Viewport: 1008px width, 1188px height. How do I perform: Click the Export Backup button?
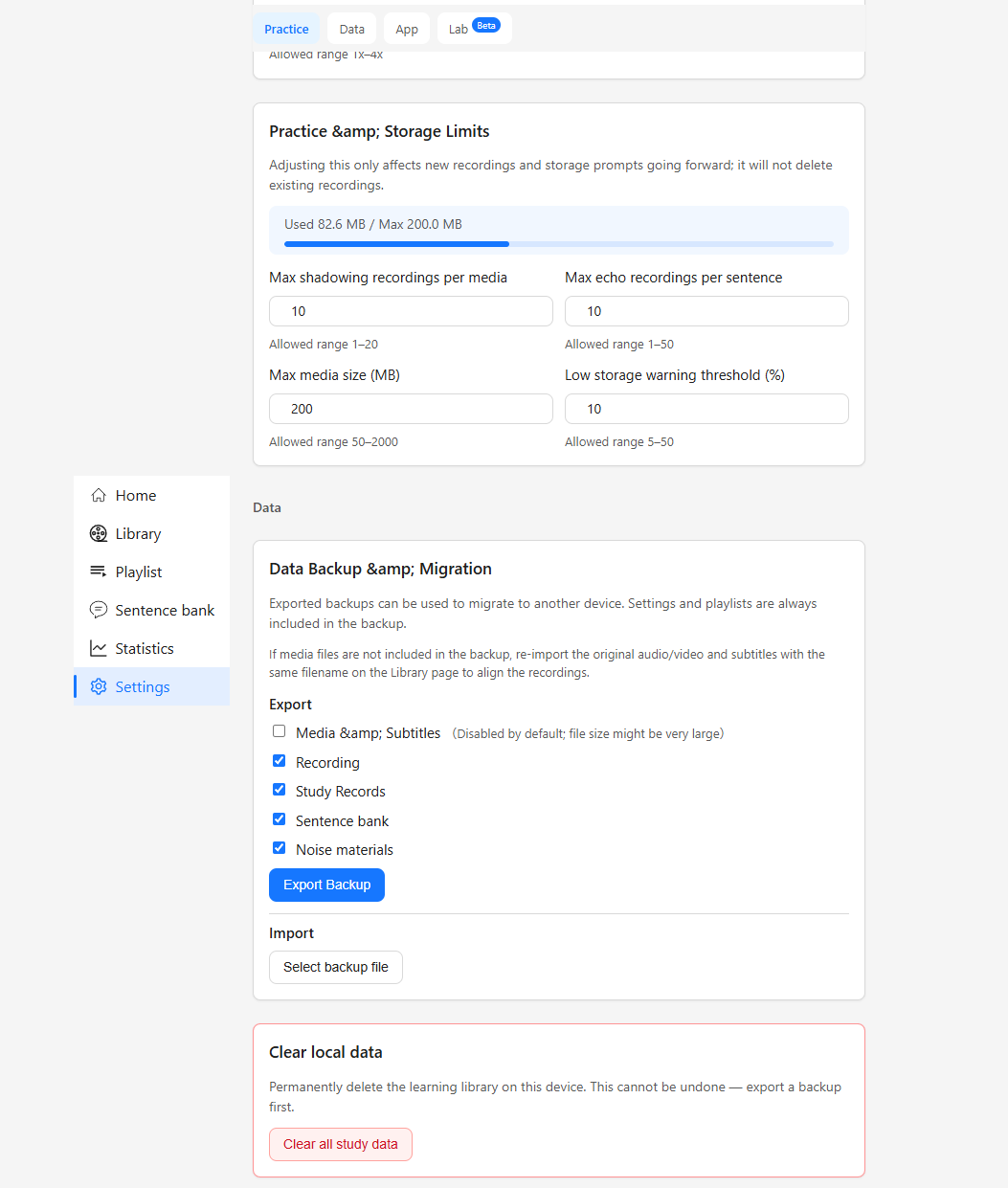pyautogui.click(x=326, y=885)
